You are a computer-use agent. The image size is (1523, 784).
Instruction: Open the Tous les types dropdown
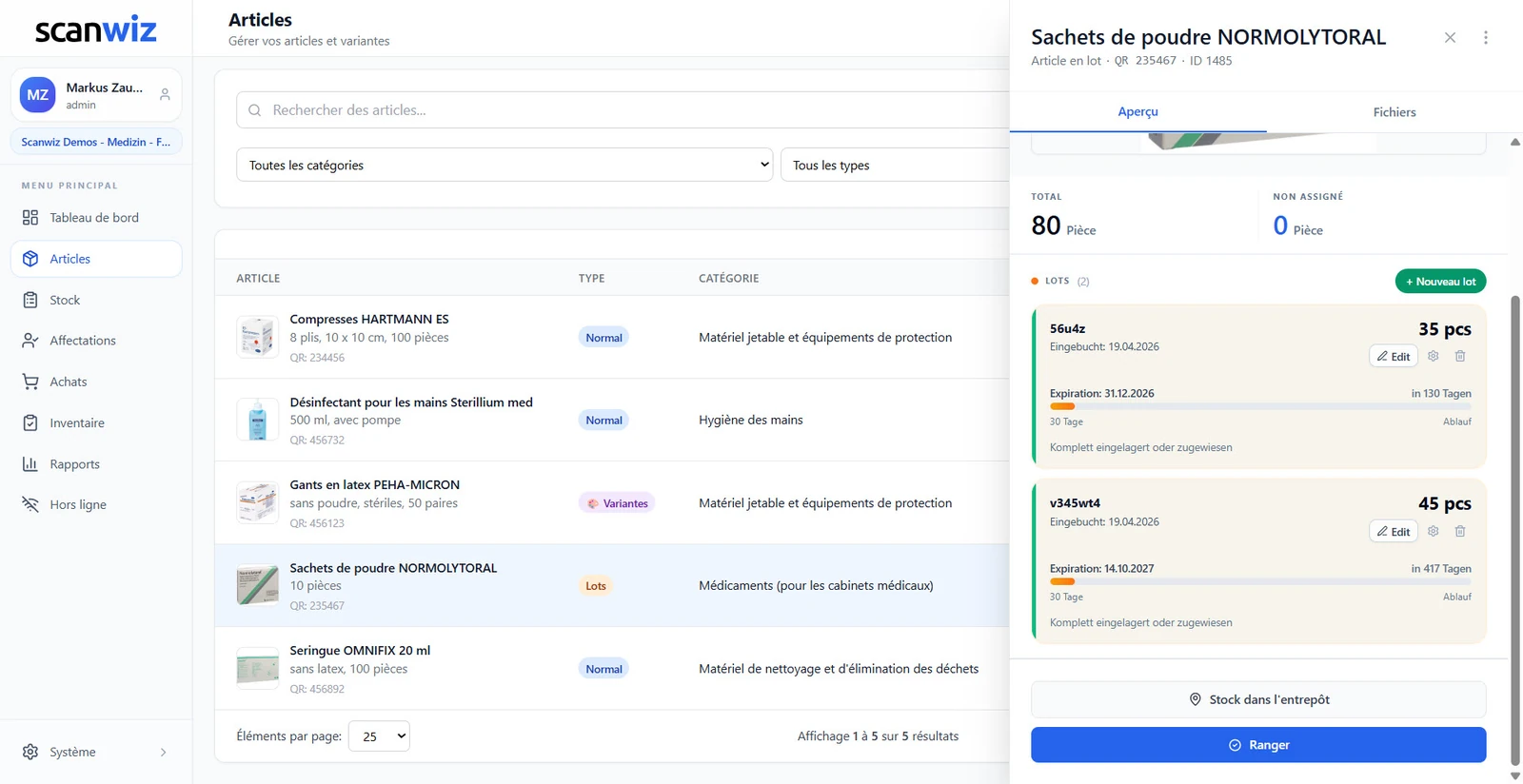click(x=895, y=165)
